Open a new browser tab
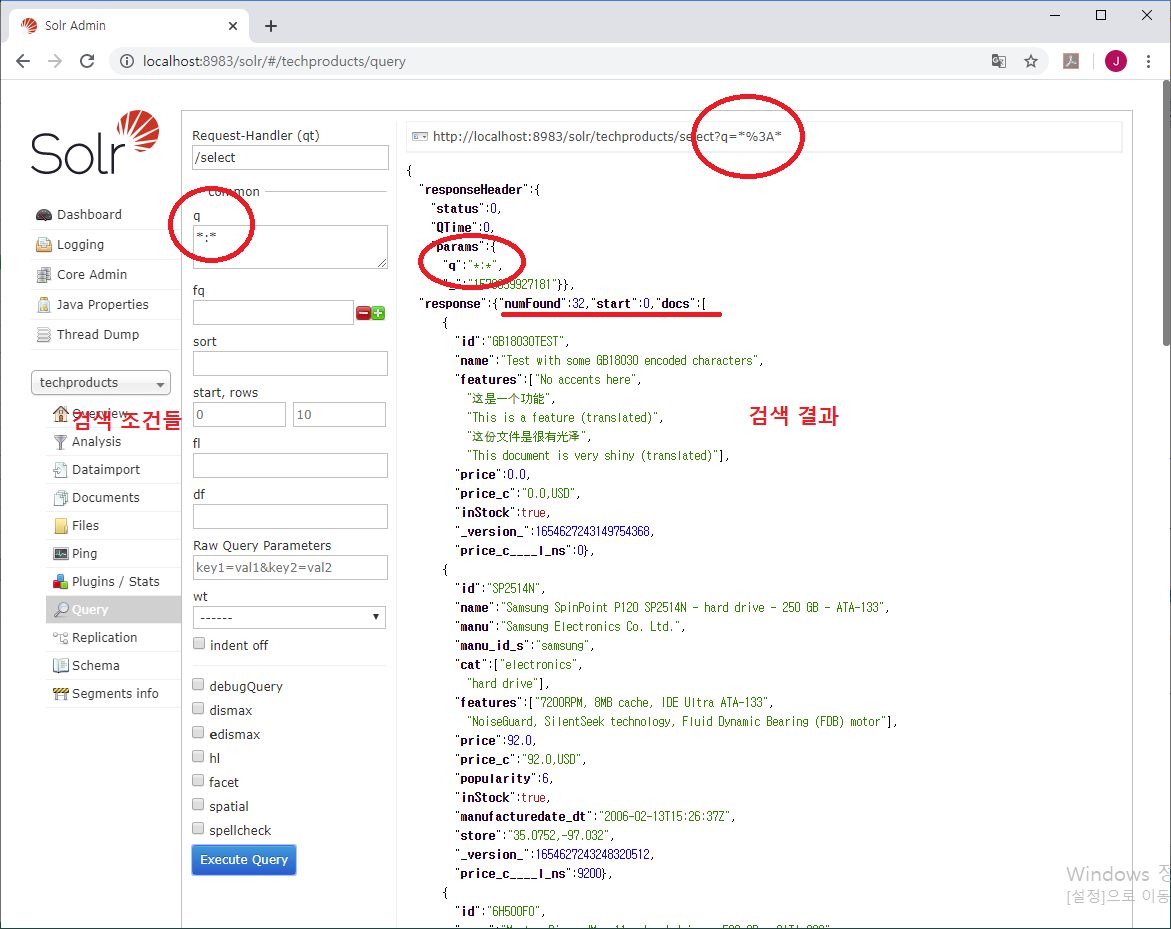1171x929 pixels. point(271,26)
